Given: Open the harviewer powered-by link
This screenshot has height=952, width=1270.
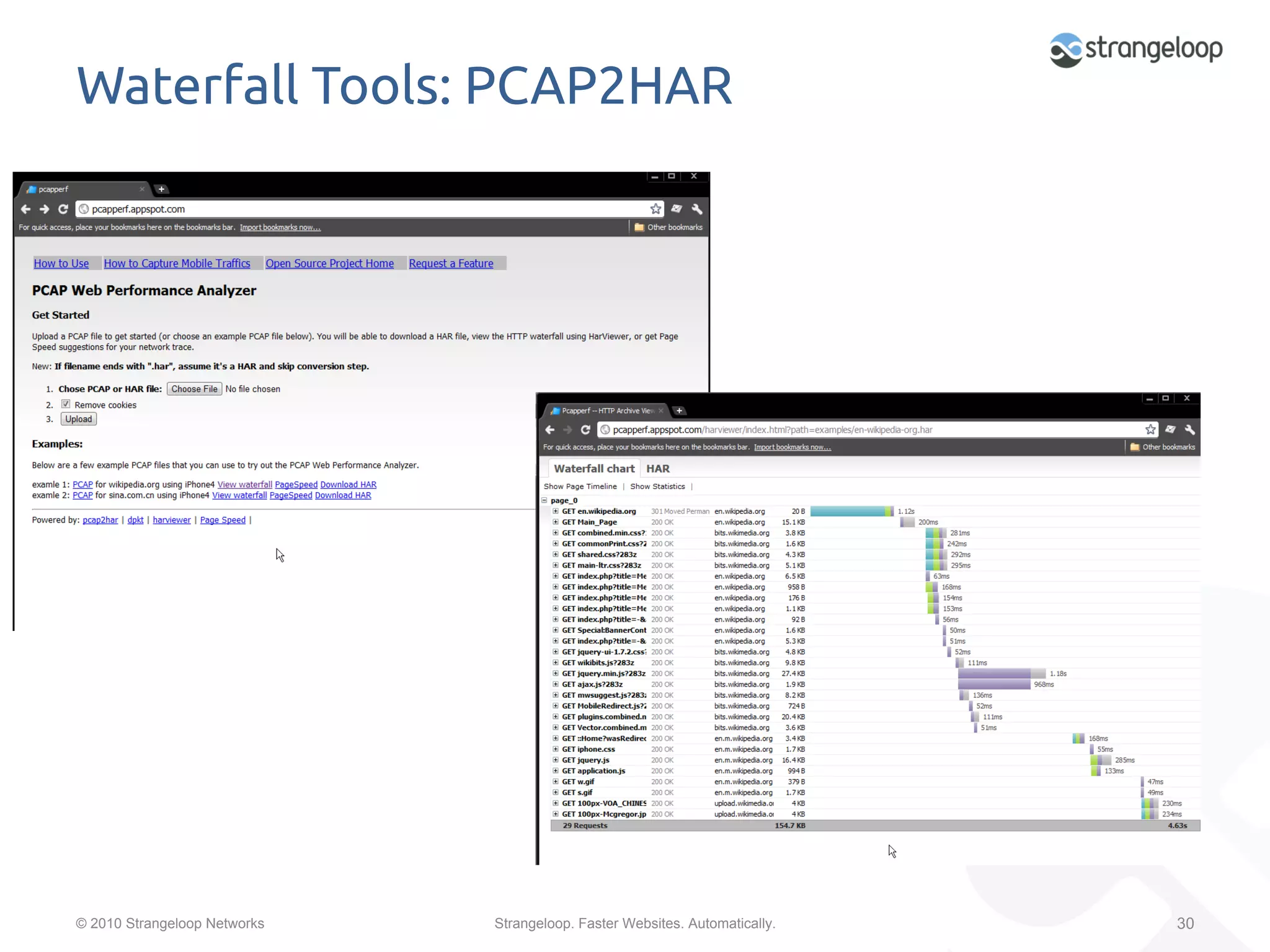Looking at the screenshot, I should point(172,520).
